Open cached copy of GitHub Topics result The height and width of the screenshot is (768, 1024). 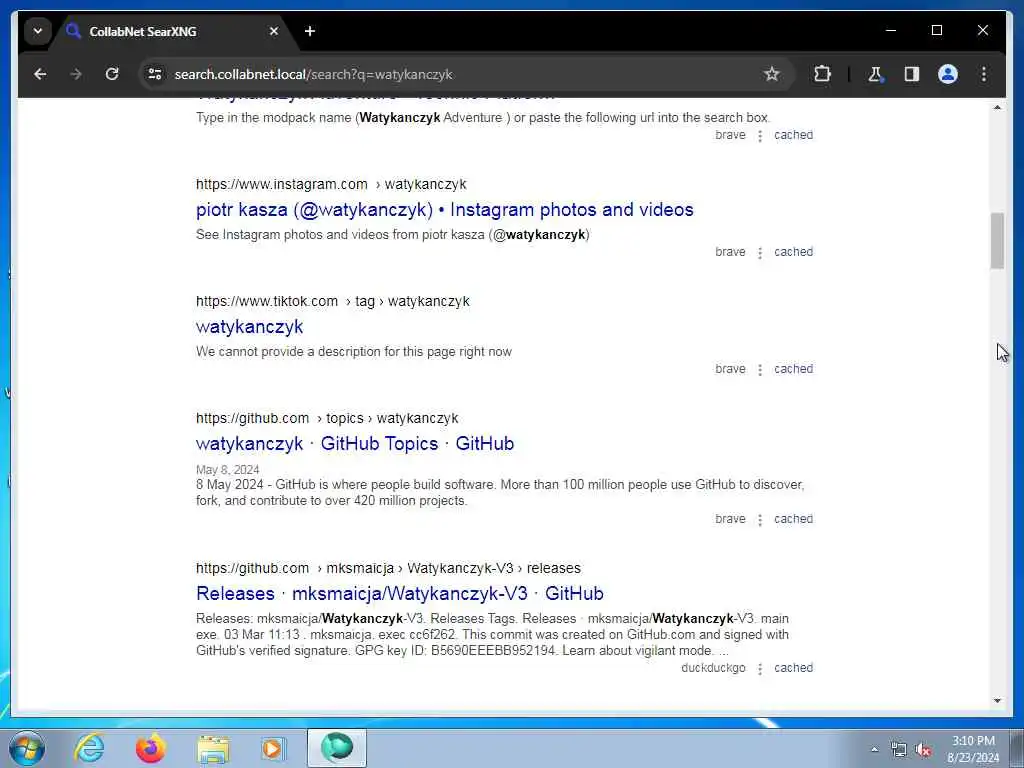pos(793,519)
